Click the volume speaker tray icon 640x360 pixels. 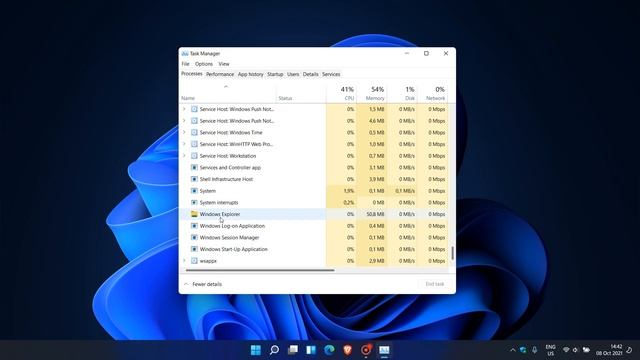tap(576, 350)
